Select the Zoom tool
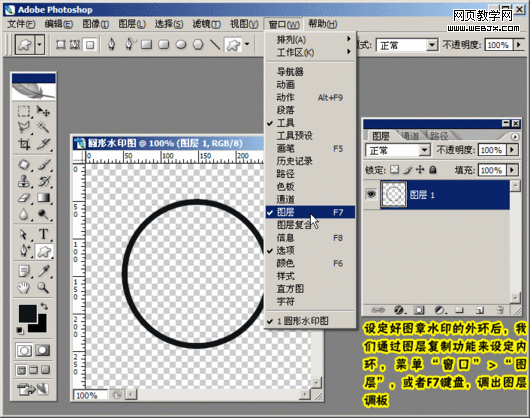Viewport: 530px width, 418px height. (x=43, y=288)
